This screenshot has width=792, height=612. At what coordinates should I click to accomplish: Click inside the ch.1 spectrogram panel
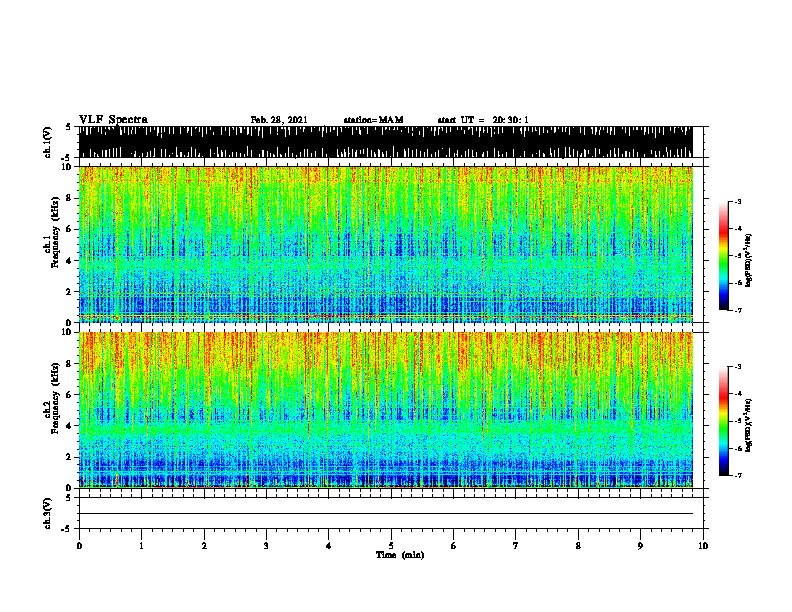[x=385, y=244]
